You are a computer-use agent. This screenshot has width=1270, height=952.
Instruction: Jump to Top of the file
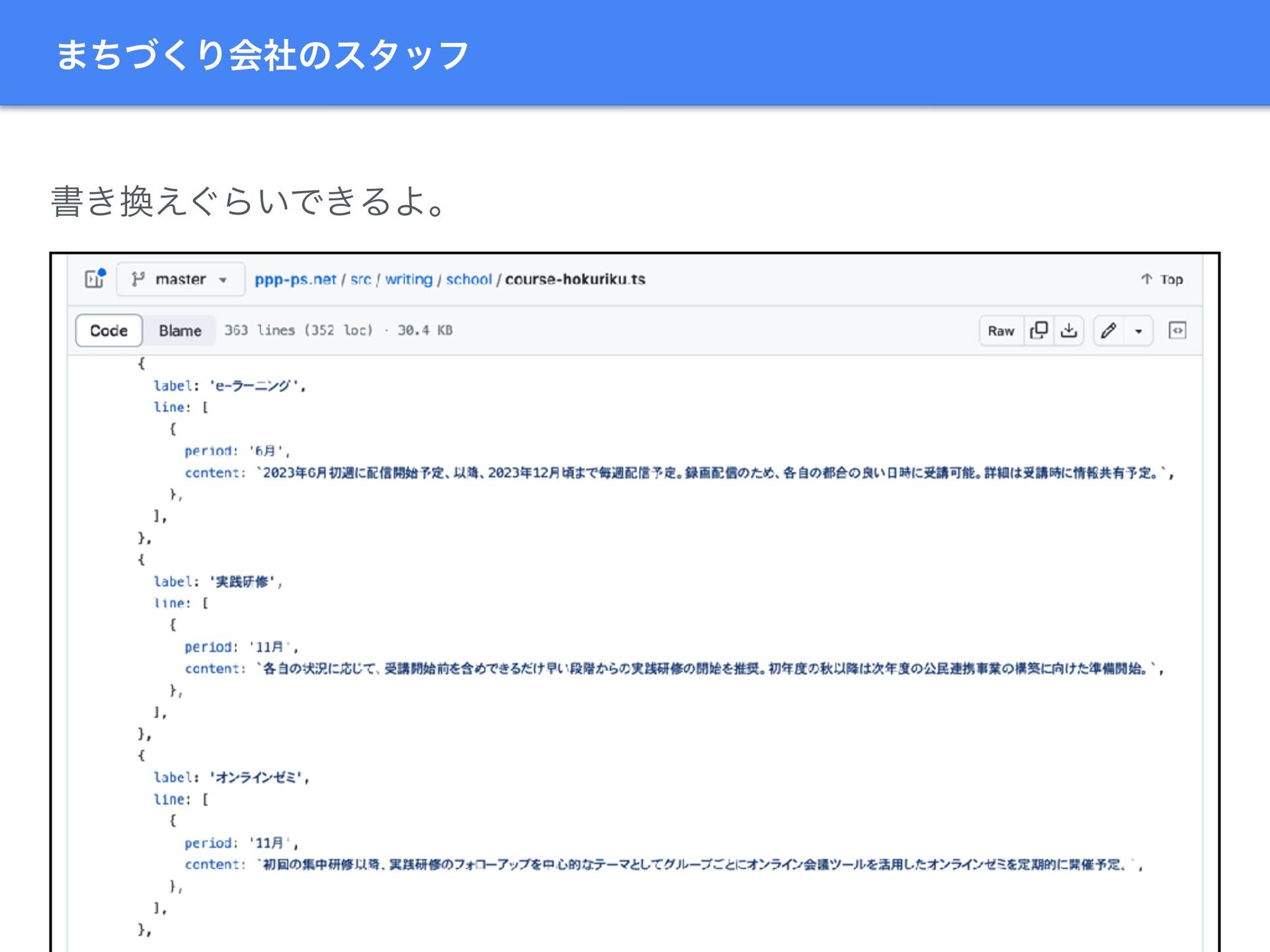tap(1162, 279)
